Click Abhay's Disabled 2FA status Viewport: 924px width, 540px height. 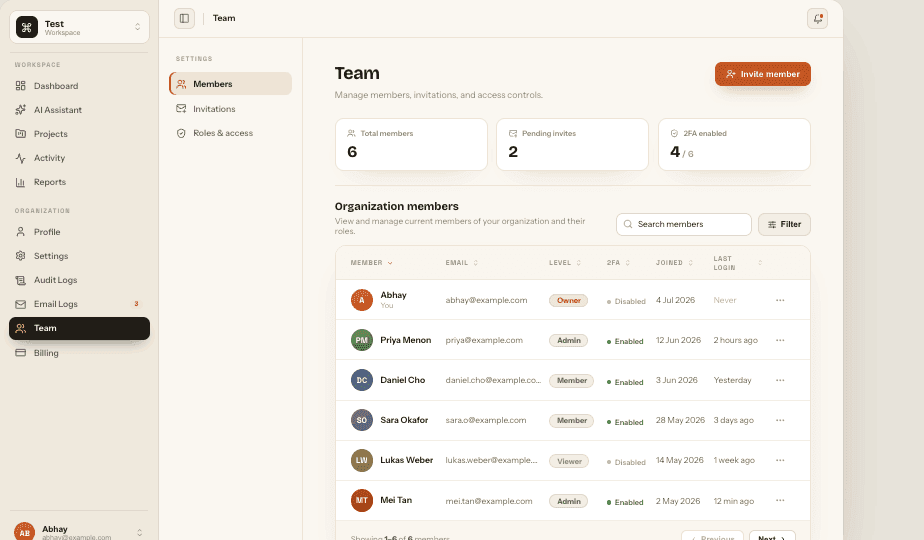[x=626, y=301]
